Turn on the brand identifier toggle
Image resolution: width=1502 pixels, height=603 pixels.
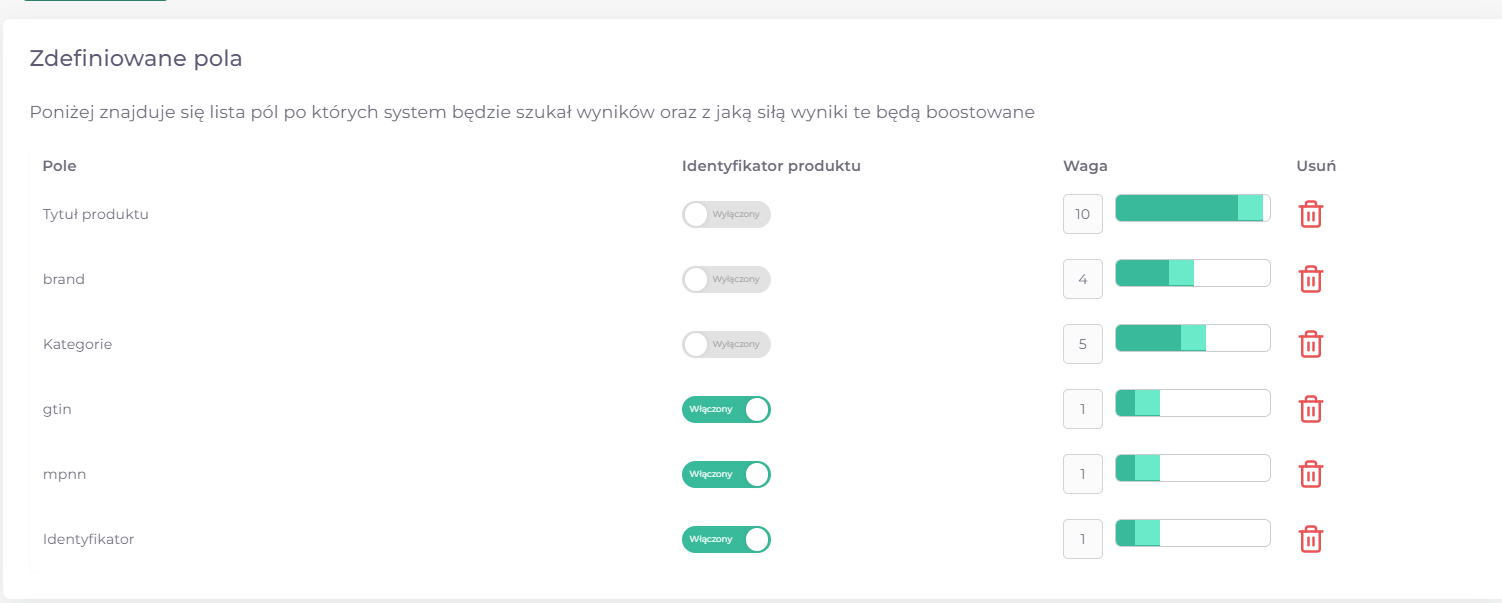click(x=726, y=279)
